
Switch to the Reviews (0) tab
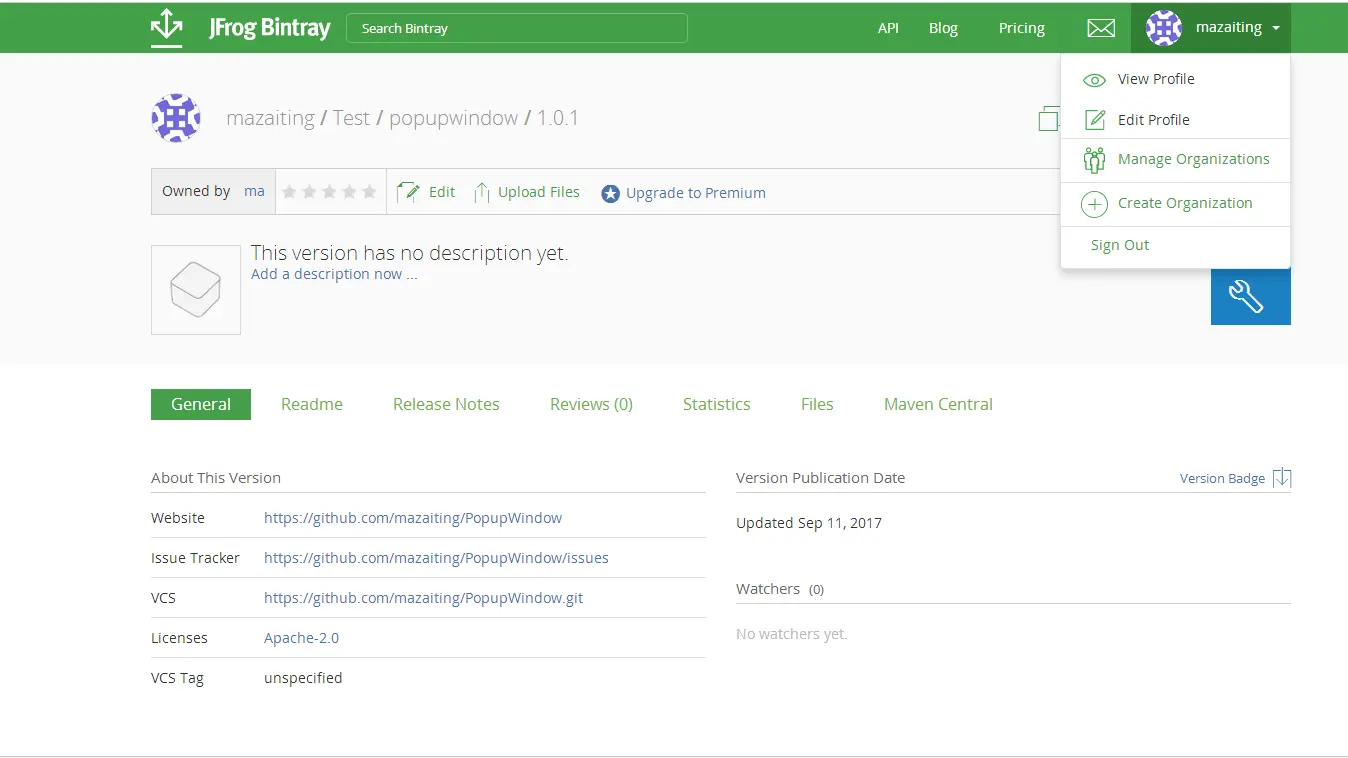click(591, 404)
